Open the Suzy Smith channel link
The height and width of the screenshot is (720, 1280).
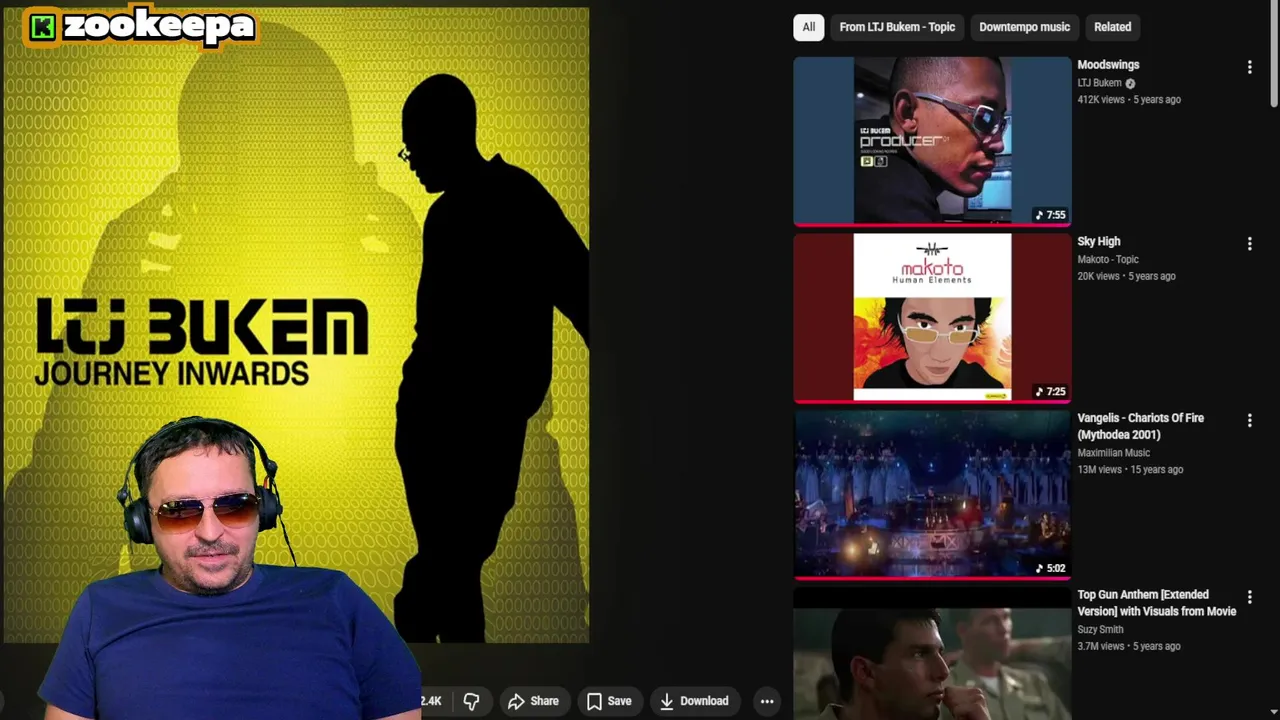coord(1100,630)
